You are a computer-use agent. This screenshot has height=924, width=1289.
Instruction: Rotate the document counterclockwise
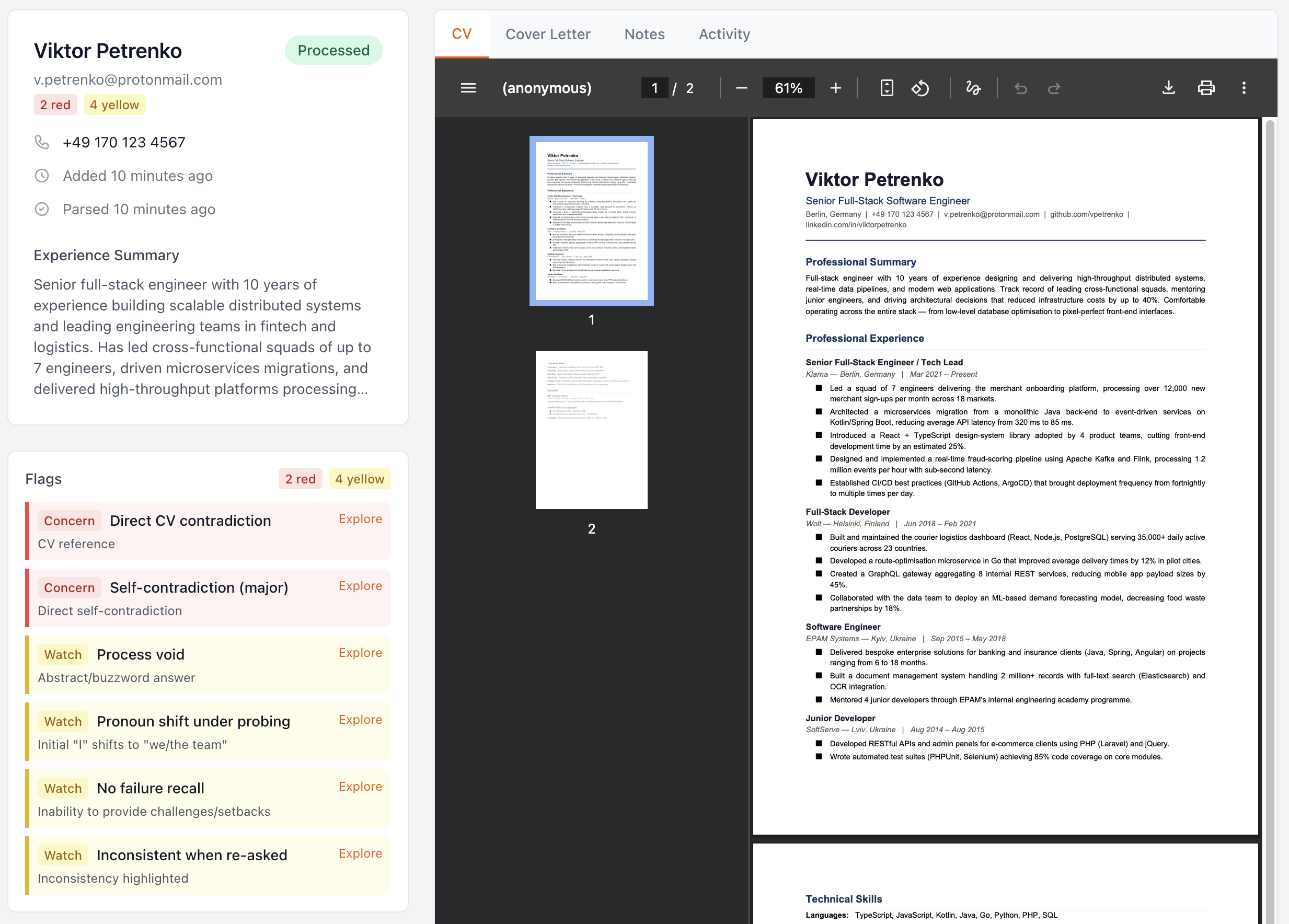[920, 88]
